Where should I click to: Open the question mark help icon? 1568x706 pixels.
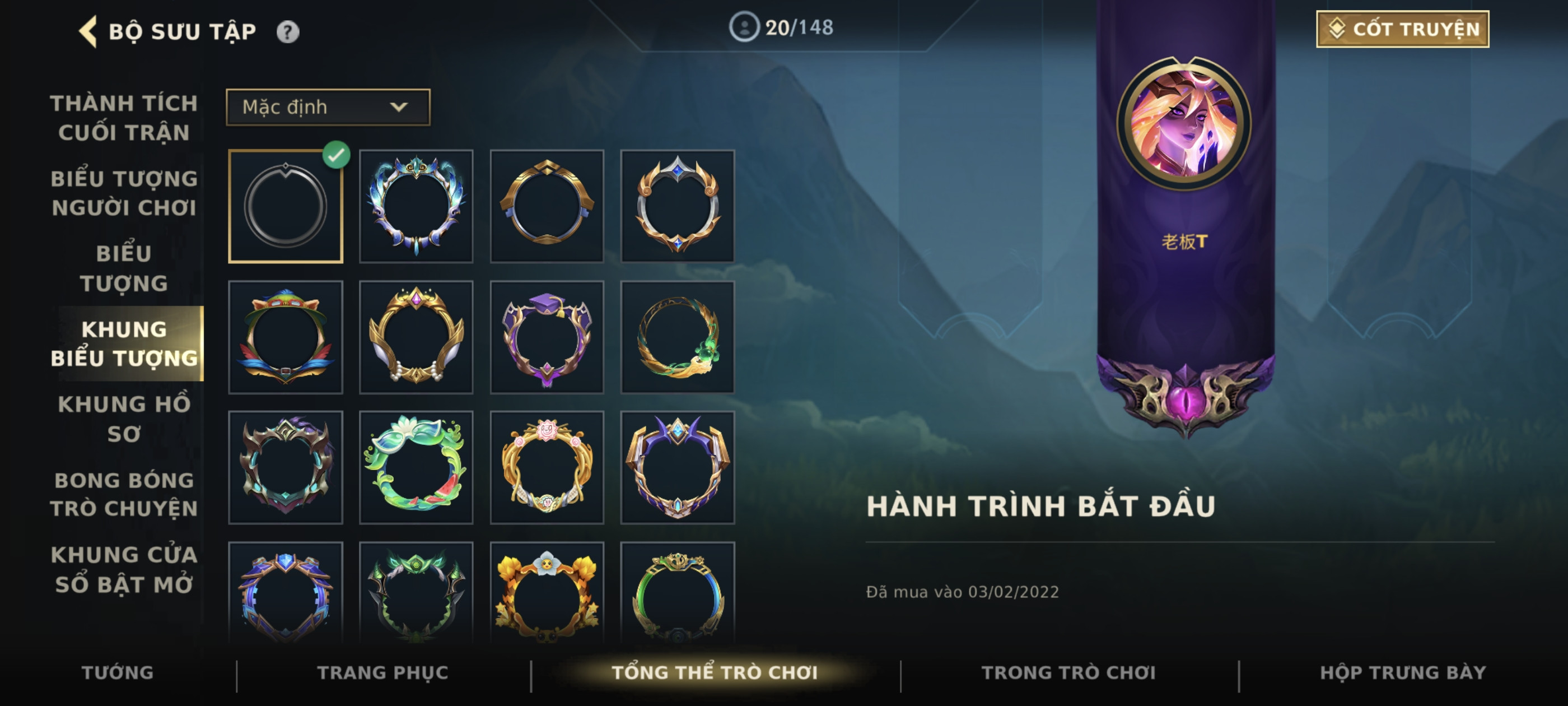coord(288,32)
